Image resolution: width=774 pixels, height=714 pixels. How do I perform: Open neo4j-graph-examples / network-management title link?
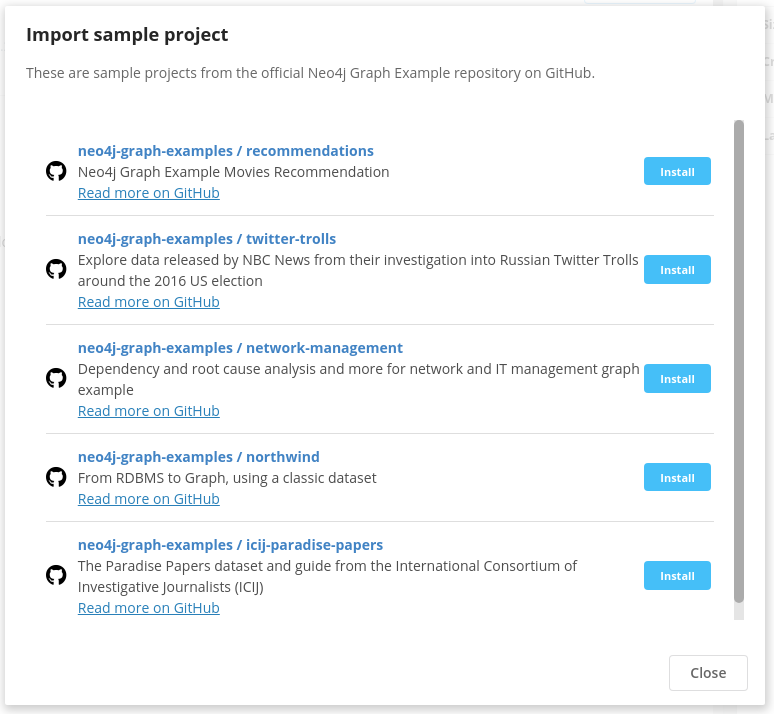coord(240,348)
